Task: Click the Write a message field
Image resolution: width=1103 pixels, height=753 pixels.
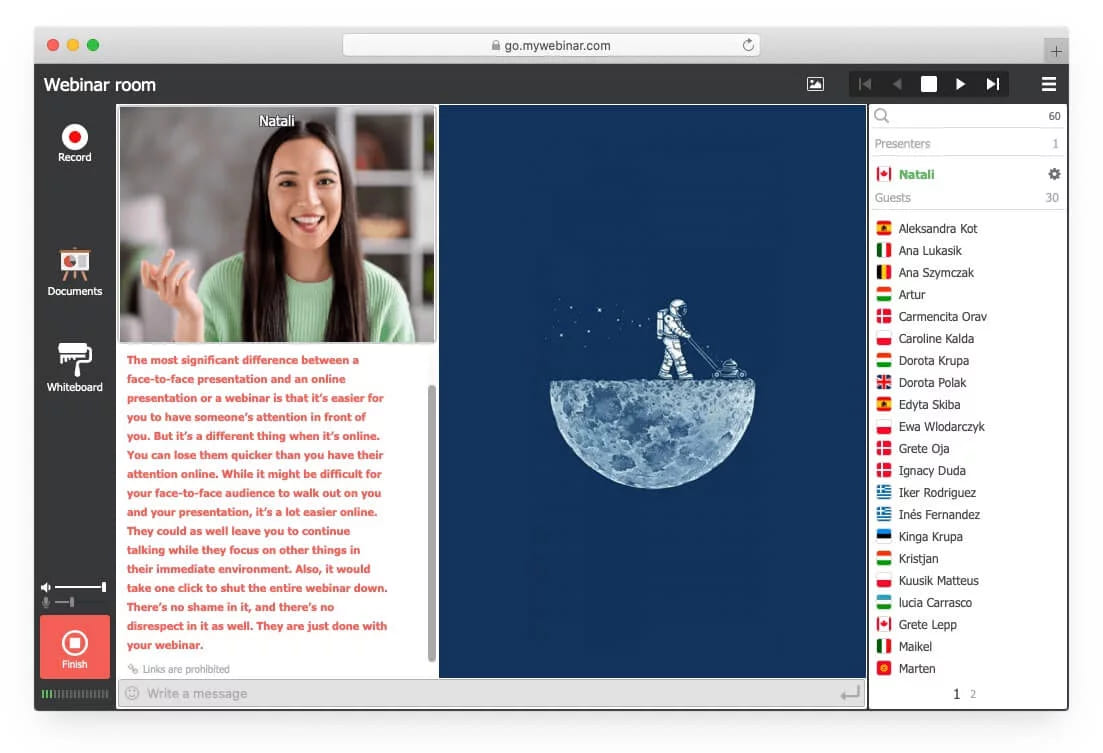Action: point(490,693)
